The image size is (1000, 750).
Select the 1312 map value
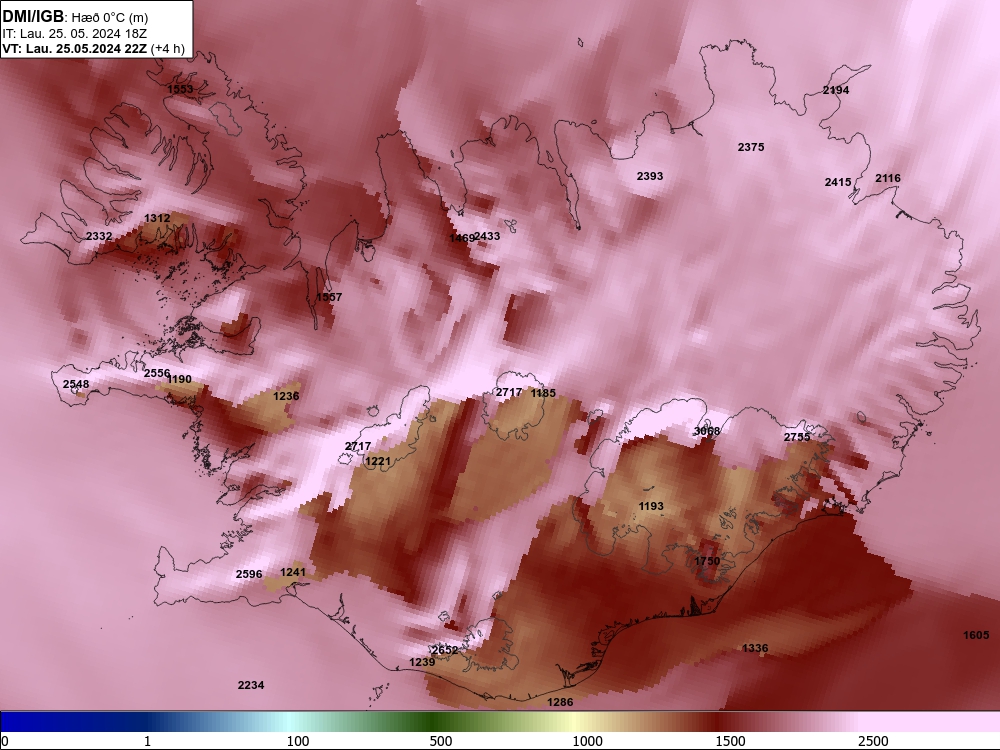tap(157, 218)
